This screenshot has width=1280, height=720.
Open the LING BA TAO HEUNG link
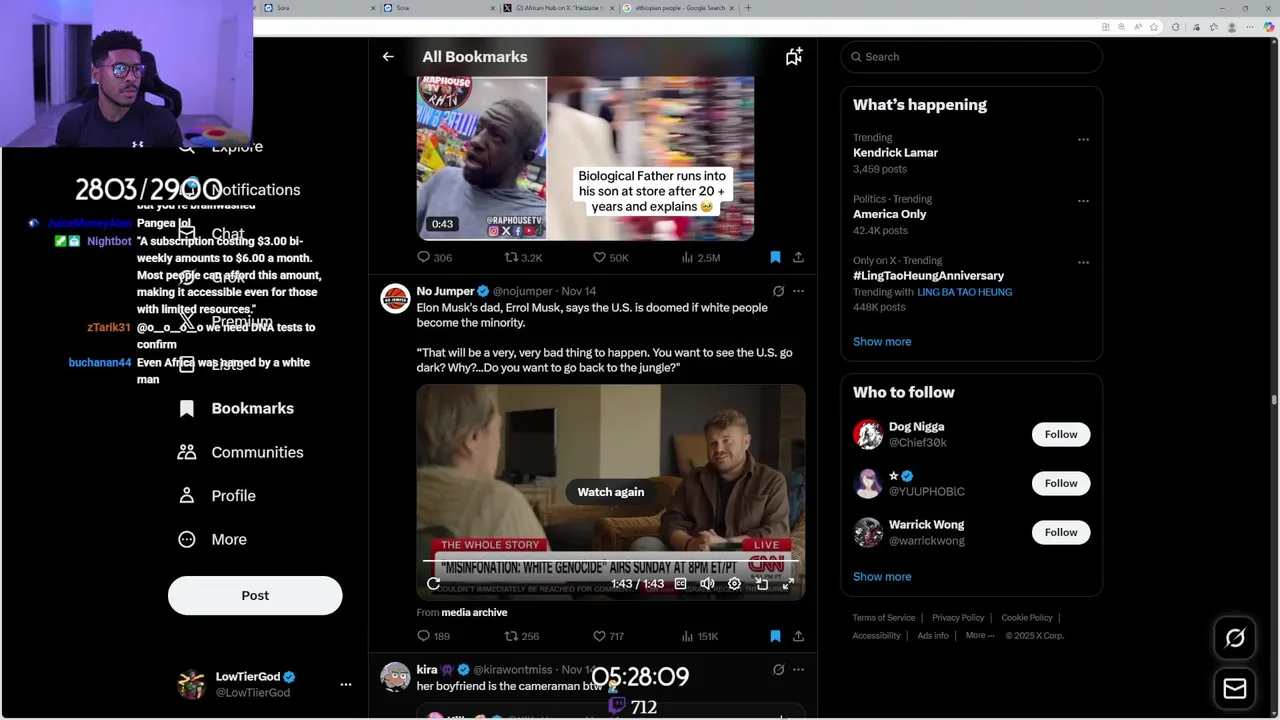[x=964, y=292]
